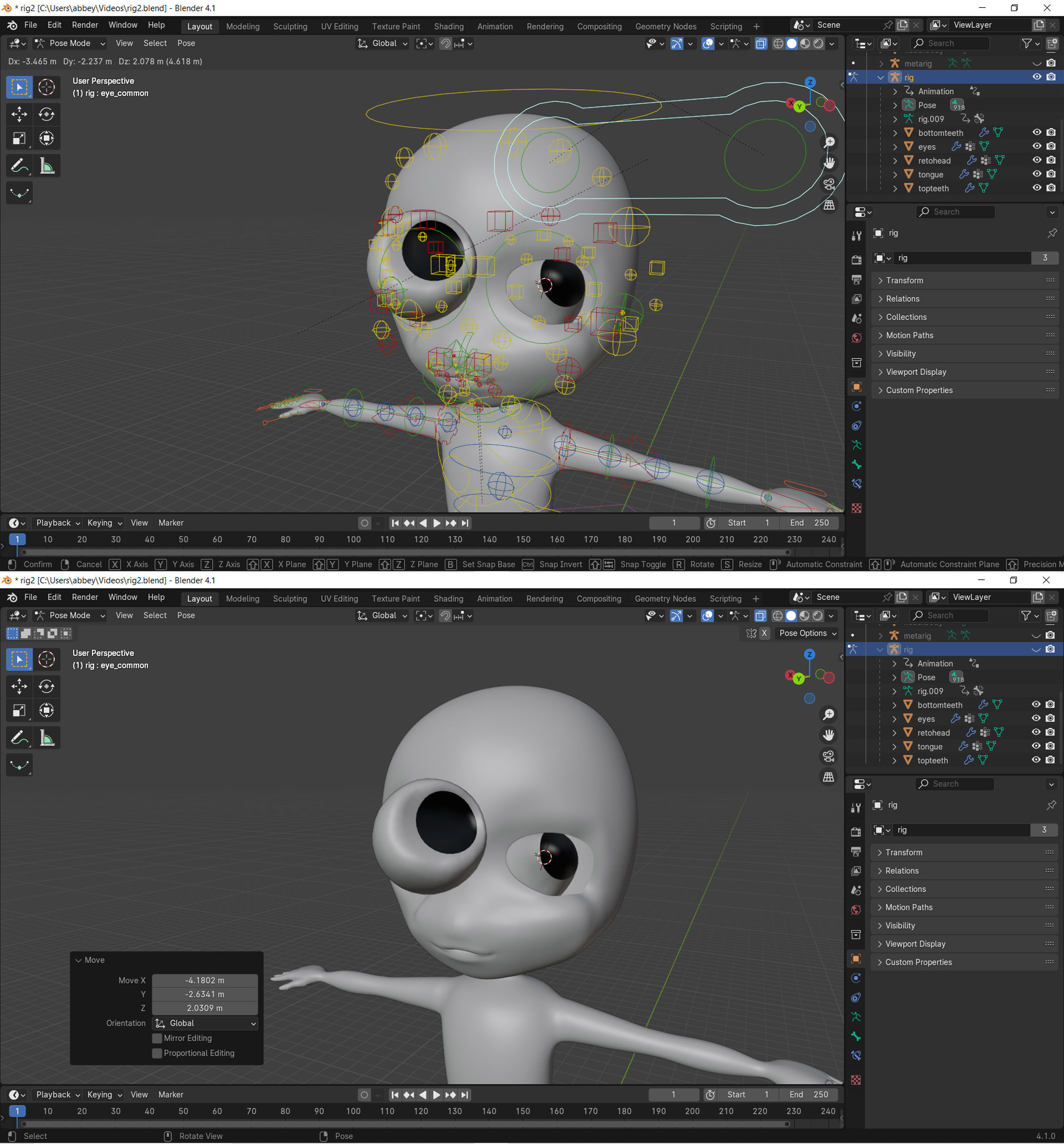Switch to the Shading workspace in the top window
The image size is (1064, 1144).
click(x=449, y=27)
